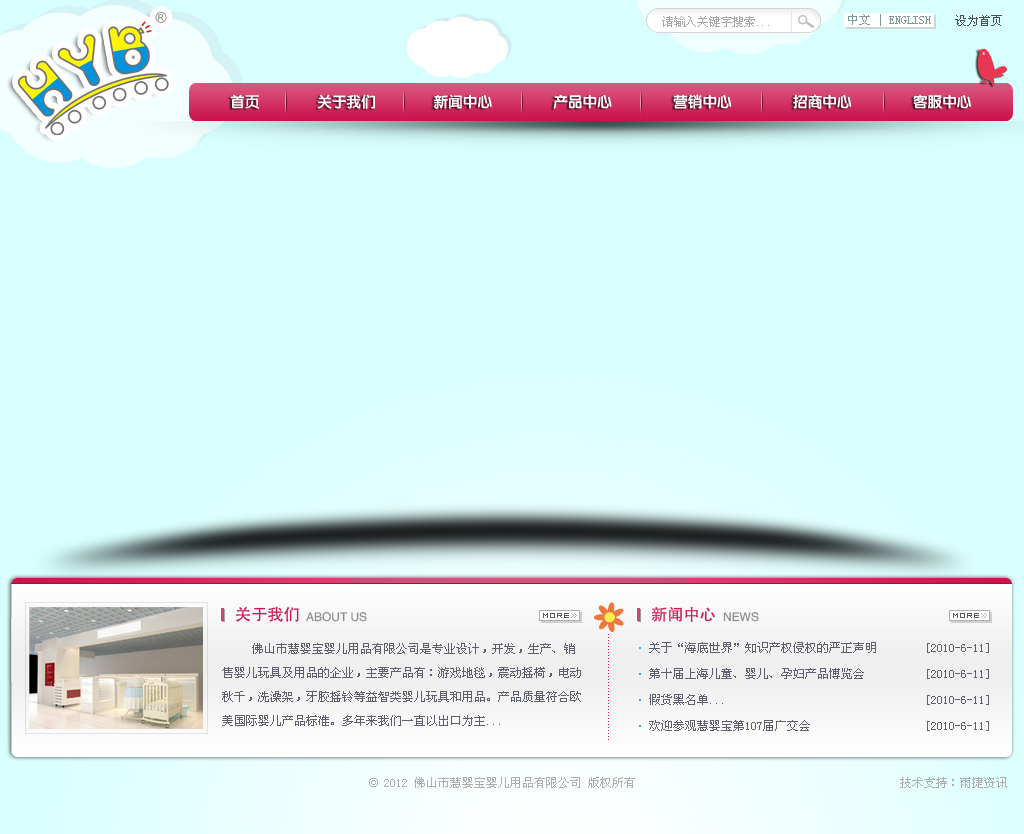The image size is (1024, 834).
Task: Select 招商中心 in the navigation bar
Action: pyautogui.click(x=822, y=102)
